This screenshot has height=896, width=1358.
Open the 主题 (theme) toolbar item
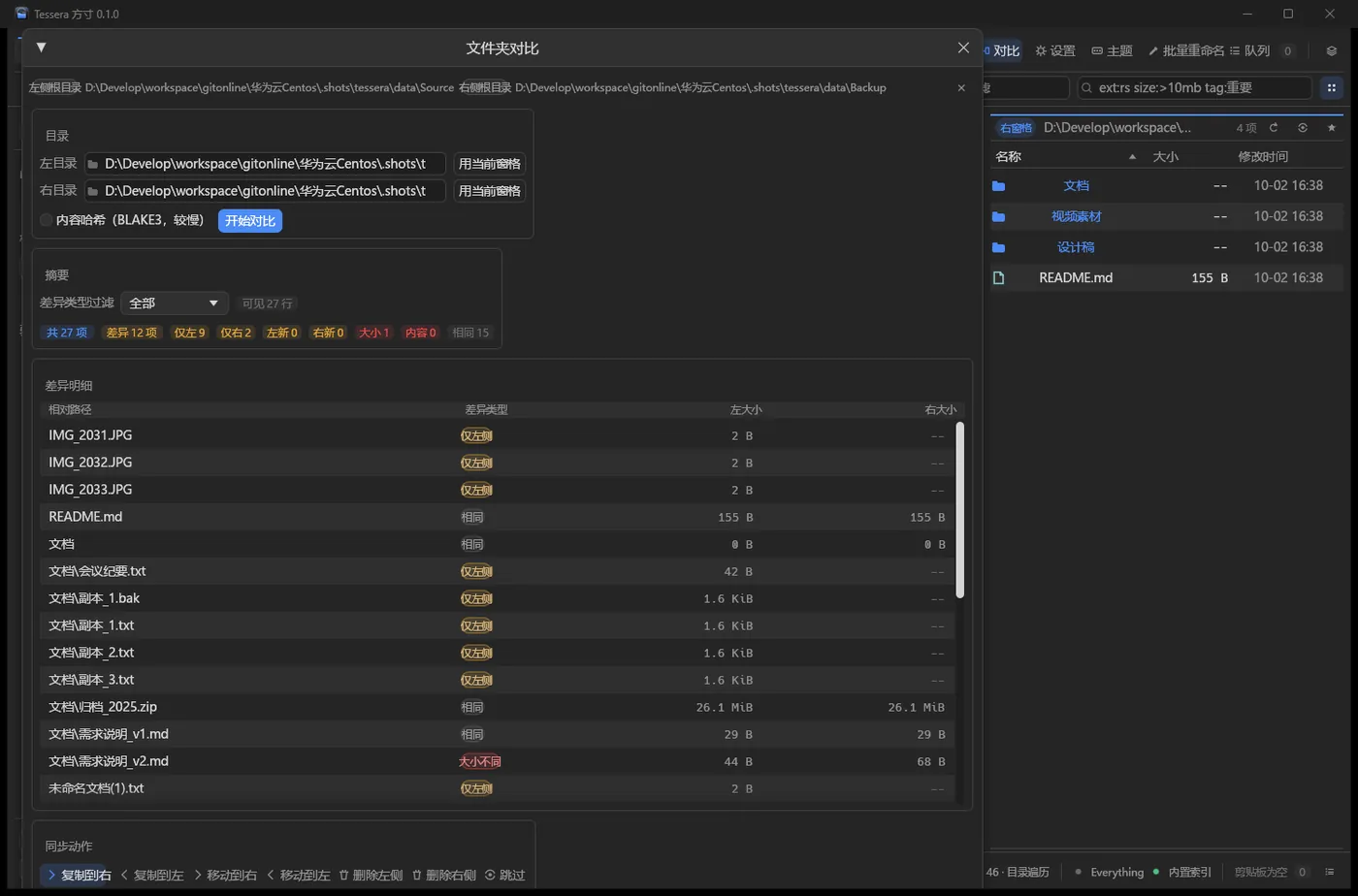(x=1112, y=50)
